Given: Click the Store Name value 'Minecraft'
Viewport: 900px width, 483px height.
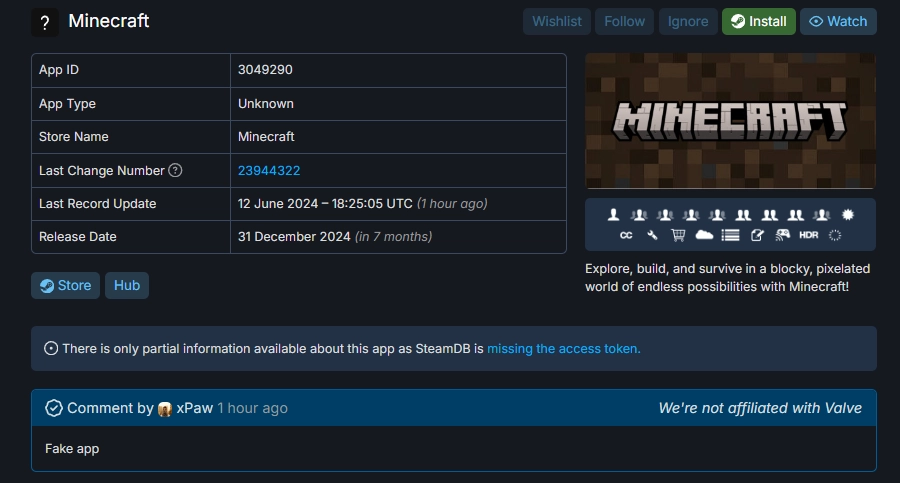Looking at the screenshot, I should pyautogui.click(x=266, y=137).
